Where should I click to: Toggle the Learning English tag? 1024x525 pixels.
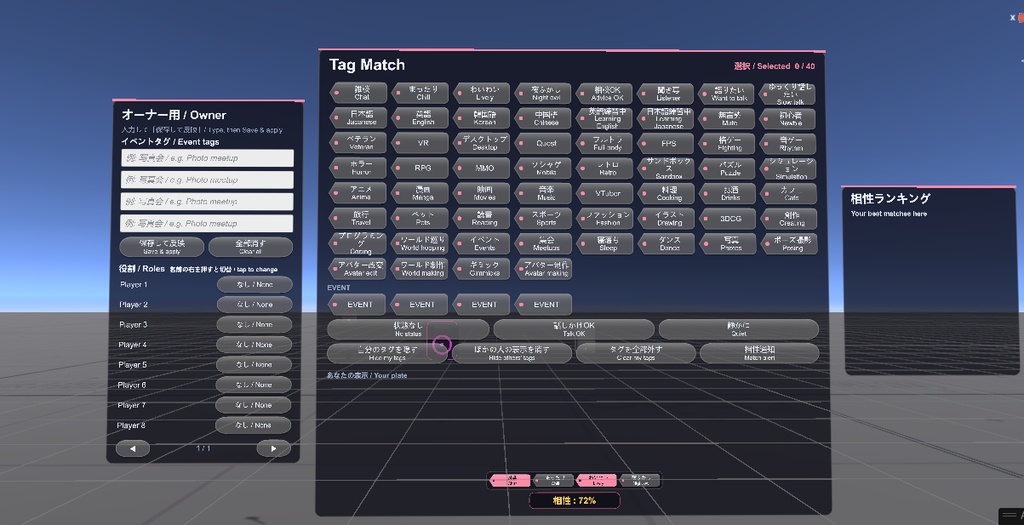coord(604,118)
